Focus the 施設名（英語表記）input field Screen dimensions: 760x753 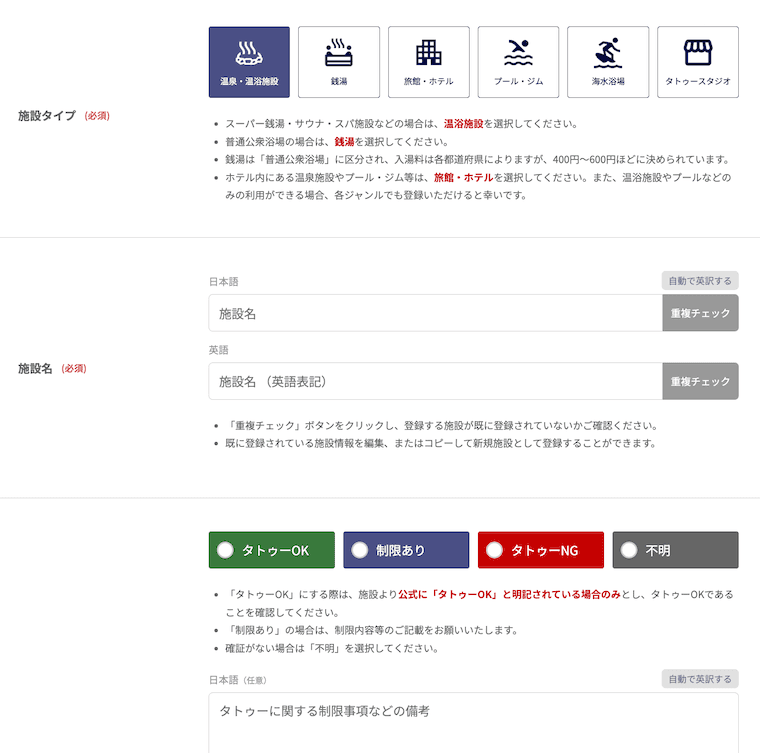[x=435, y=381]
